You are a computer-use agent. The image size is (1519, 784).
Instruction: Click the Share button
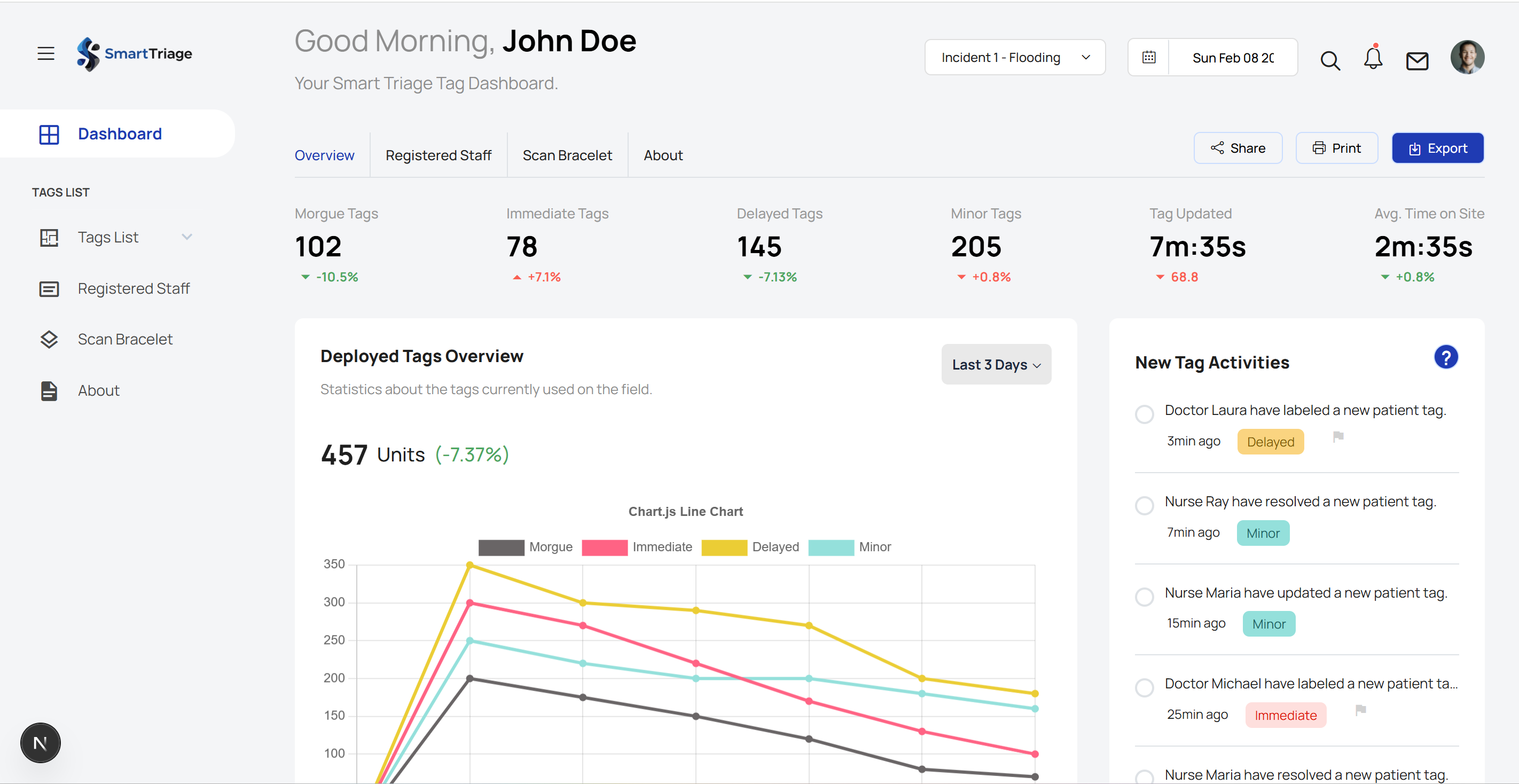coord(1237,148)
